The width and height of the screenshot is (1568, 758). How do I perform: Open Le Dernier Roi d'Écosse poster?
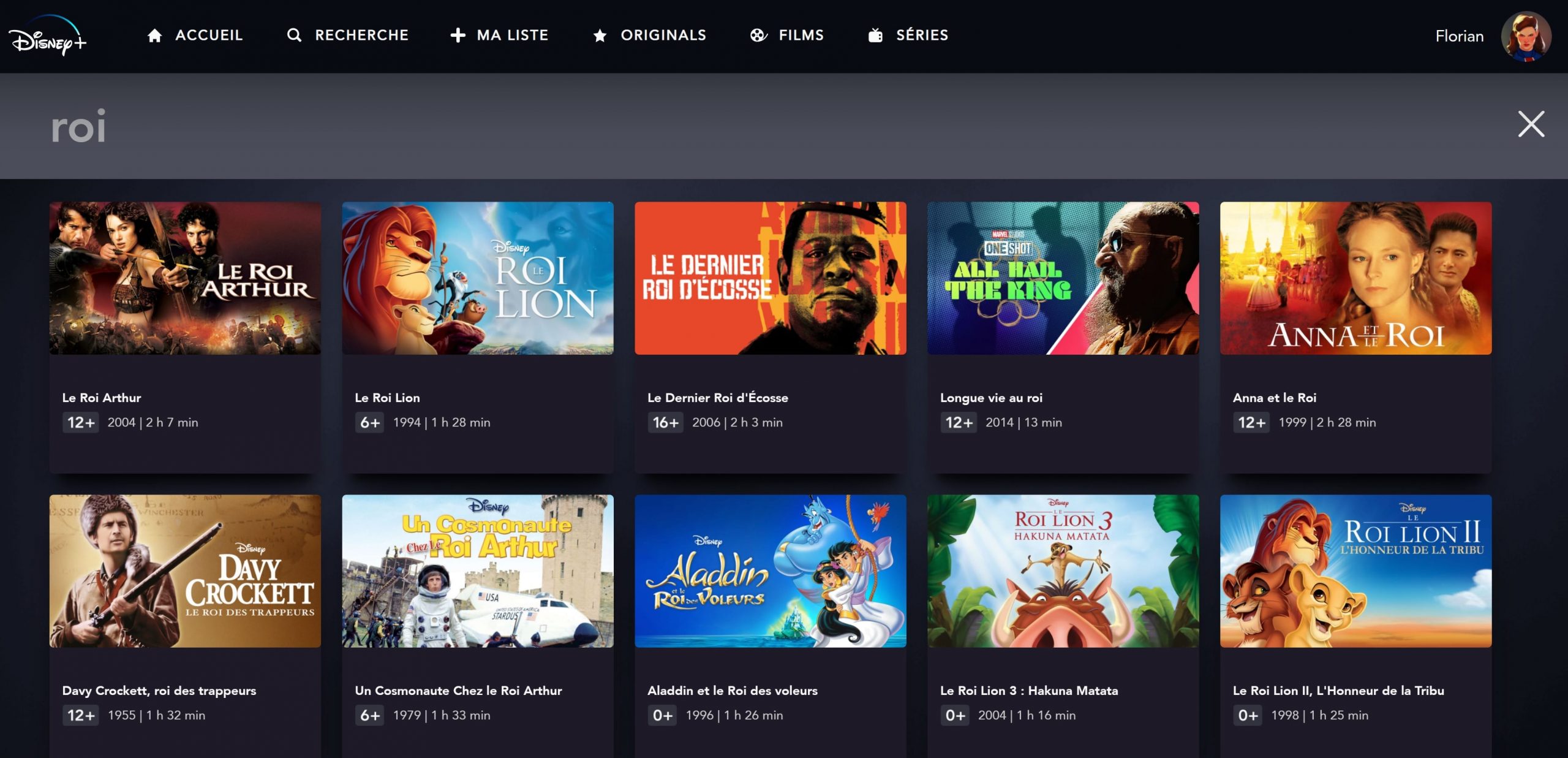pyautogui.click(x=771, y=278)
